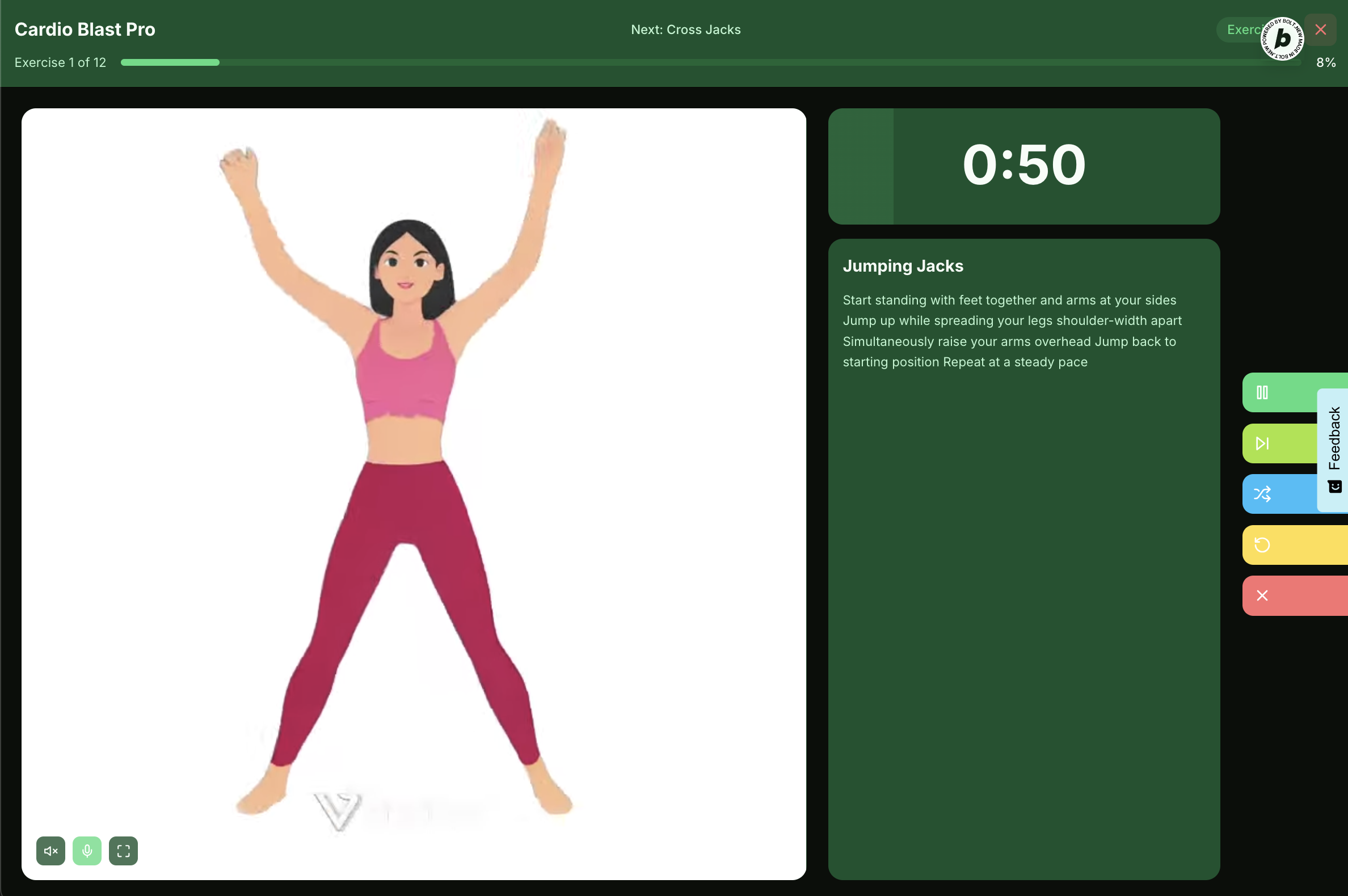Unmute the workout audio

coord(50,851)
